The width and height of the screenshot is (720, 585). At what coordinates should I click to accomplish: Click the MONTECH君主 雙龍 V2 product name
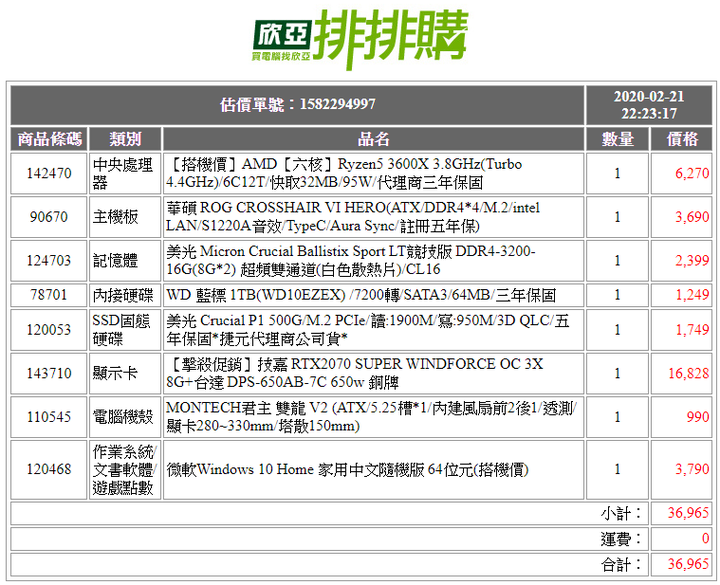[x=371, y=417]
